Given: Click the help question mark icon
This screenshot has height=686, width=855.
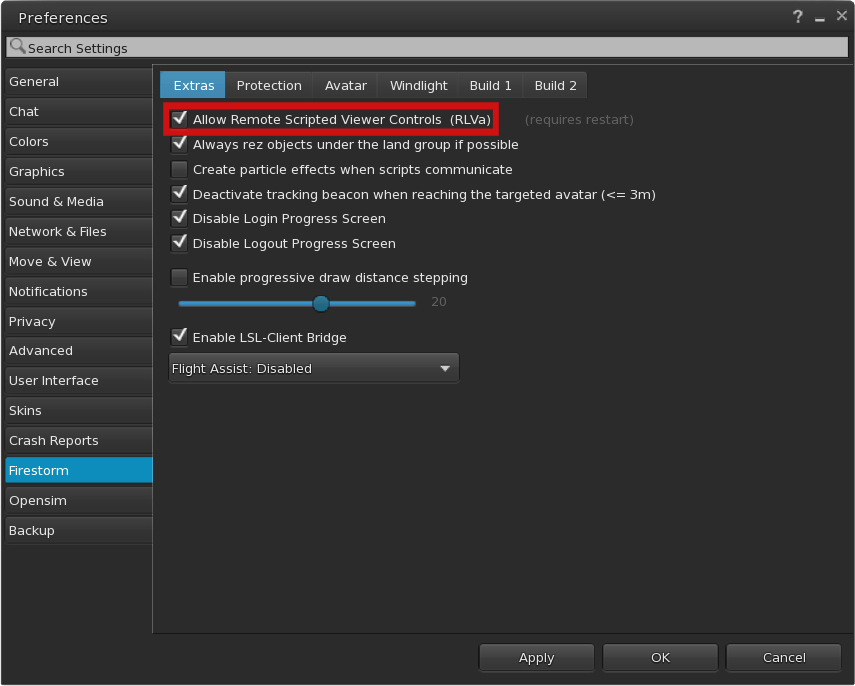Looking at the screenshot, I should point(798,17).
